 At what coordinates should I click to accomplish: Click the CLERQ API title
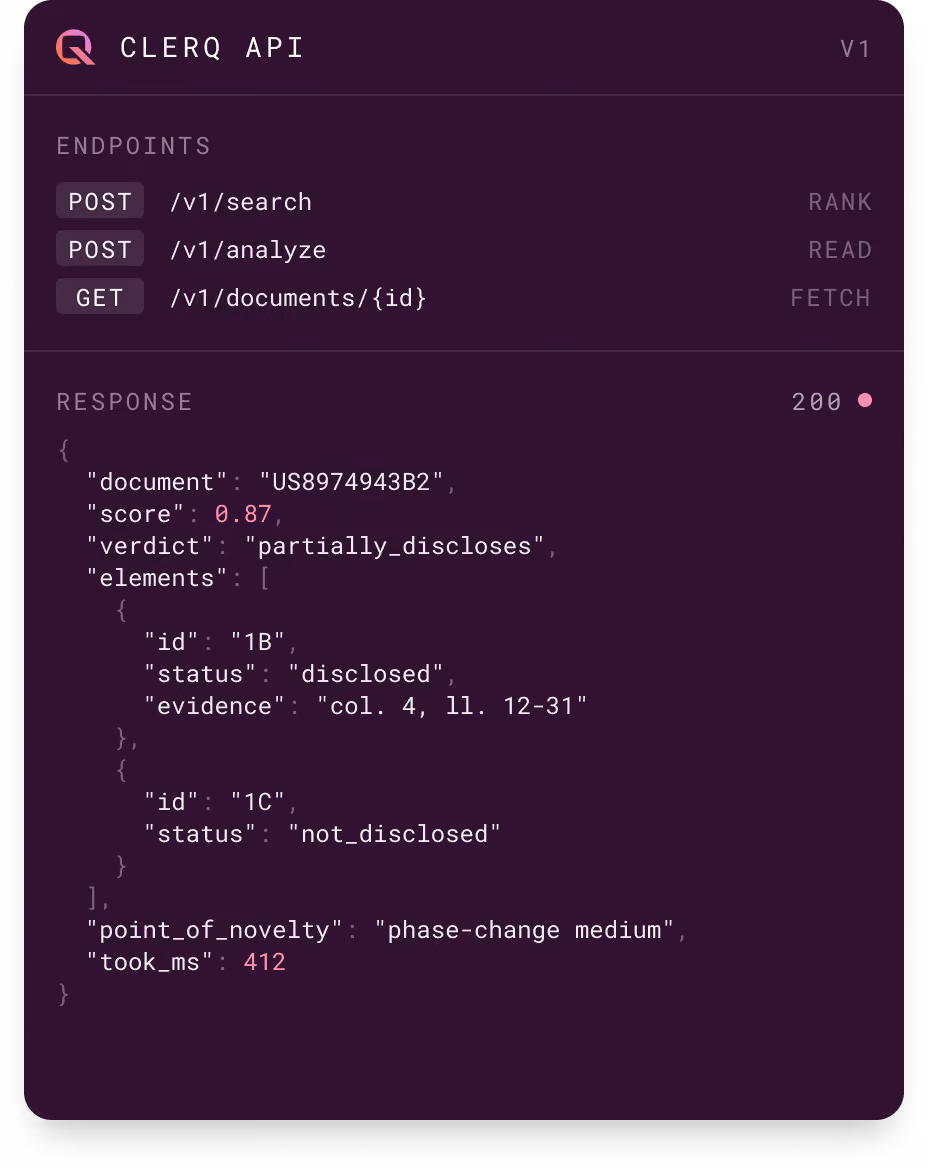212,48
